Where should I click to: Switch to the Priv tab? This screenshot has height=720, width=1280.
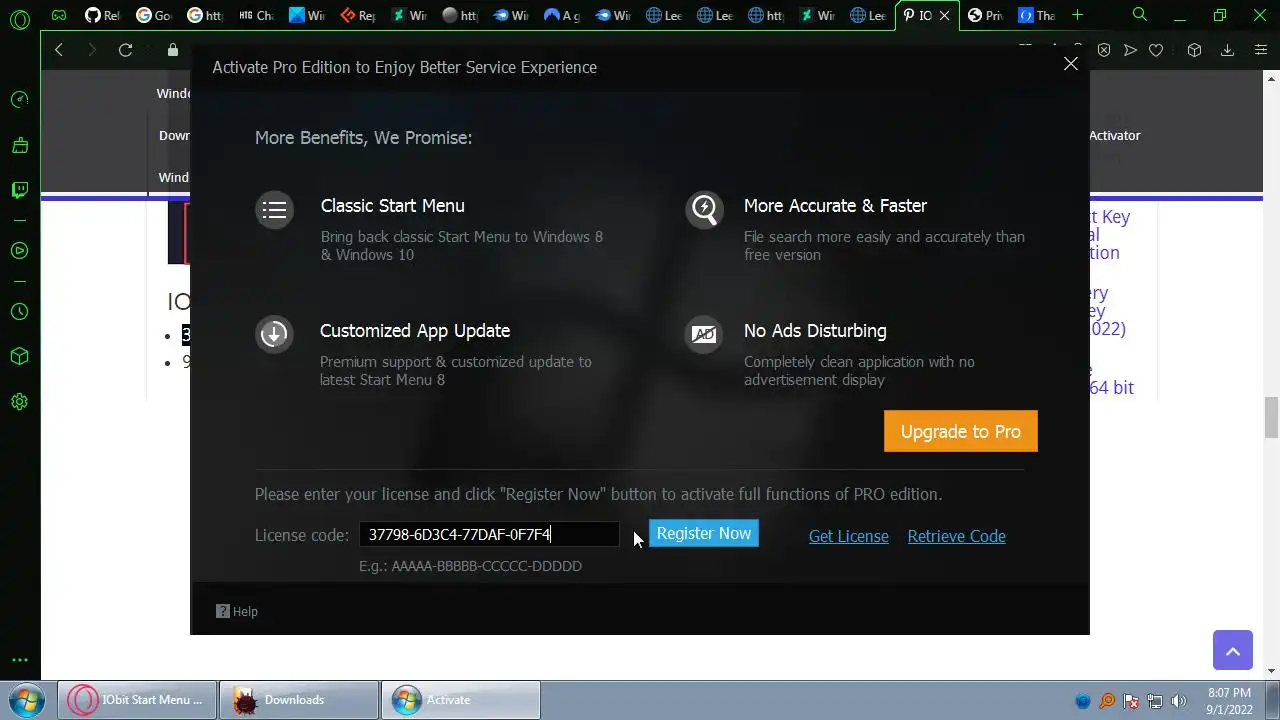pyautogui.click(x=985, y=15)
